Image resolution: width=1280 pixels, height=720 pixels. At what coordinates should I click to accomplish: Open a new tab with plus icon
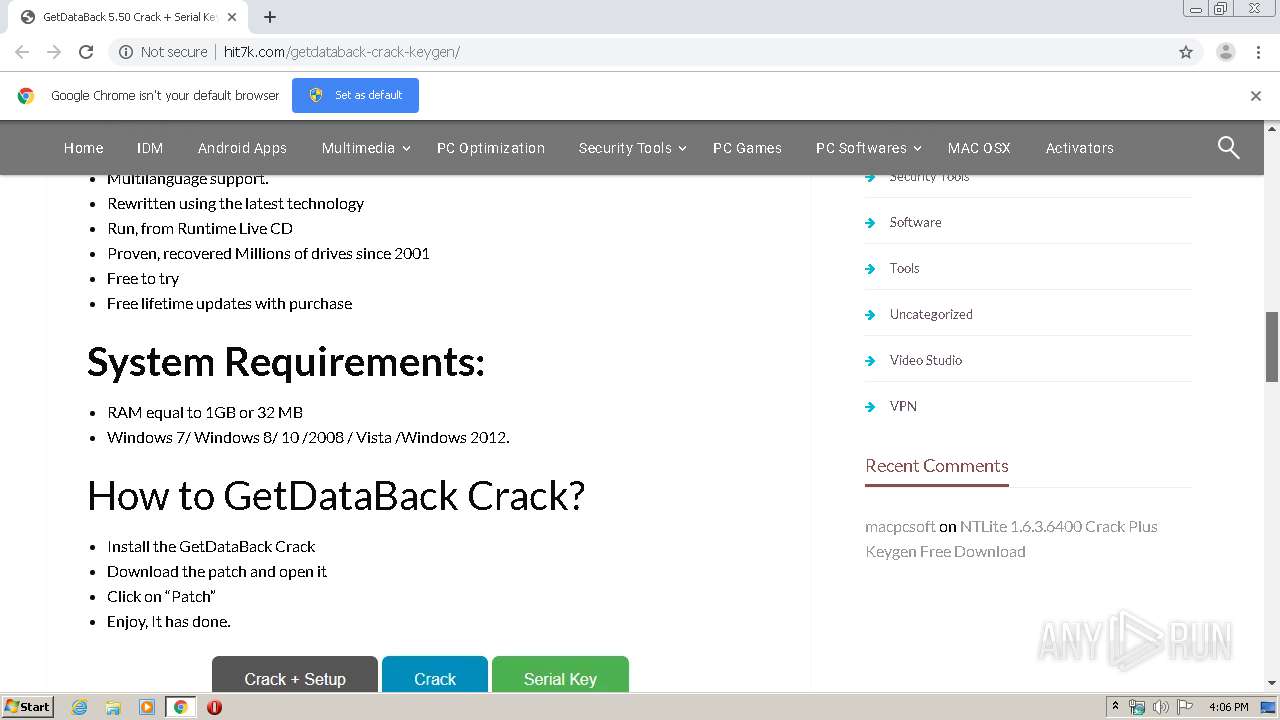(270, 17)
